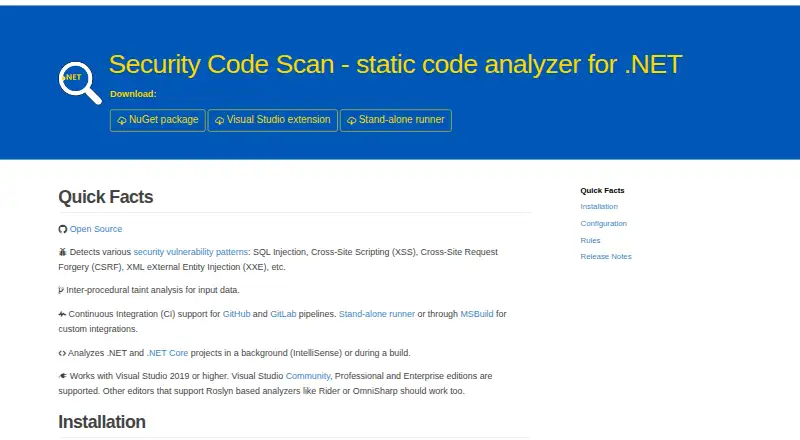800x440 pixels.
Task: Download the Visual Studio extension
Action: 273,120
